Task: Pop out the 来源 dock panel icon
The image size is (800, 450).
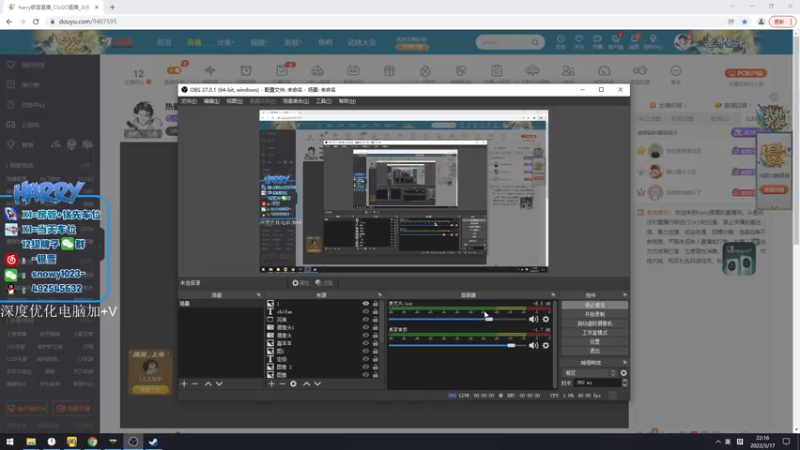Action: pyautogui.click(x=380, y=295)
